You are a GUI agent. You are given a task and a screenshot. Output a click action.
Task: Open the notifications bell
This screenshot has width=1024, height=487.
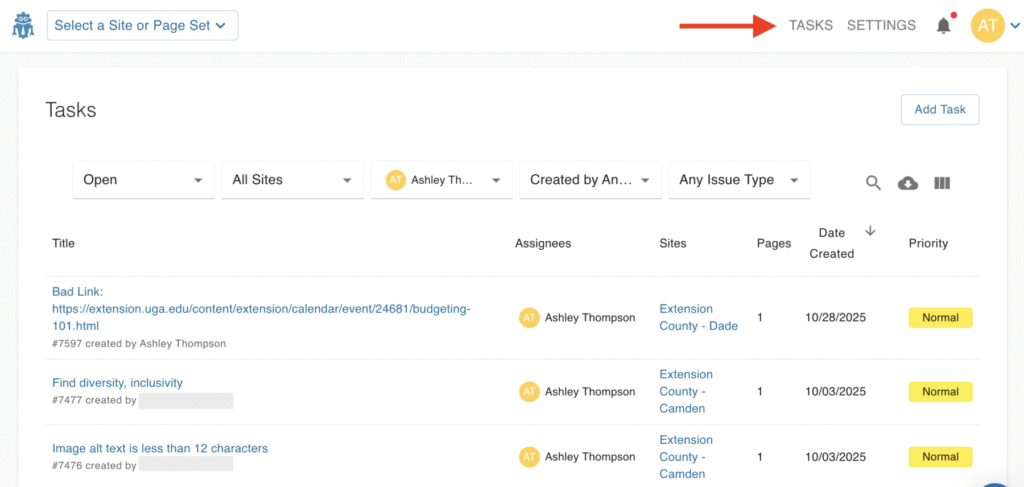943,26
